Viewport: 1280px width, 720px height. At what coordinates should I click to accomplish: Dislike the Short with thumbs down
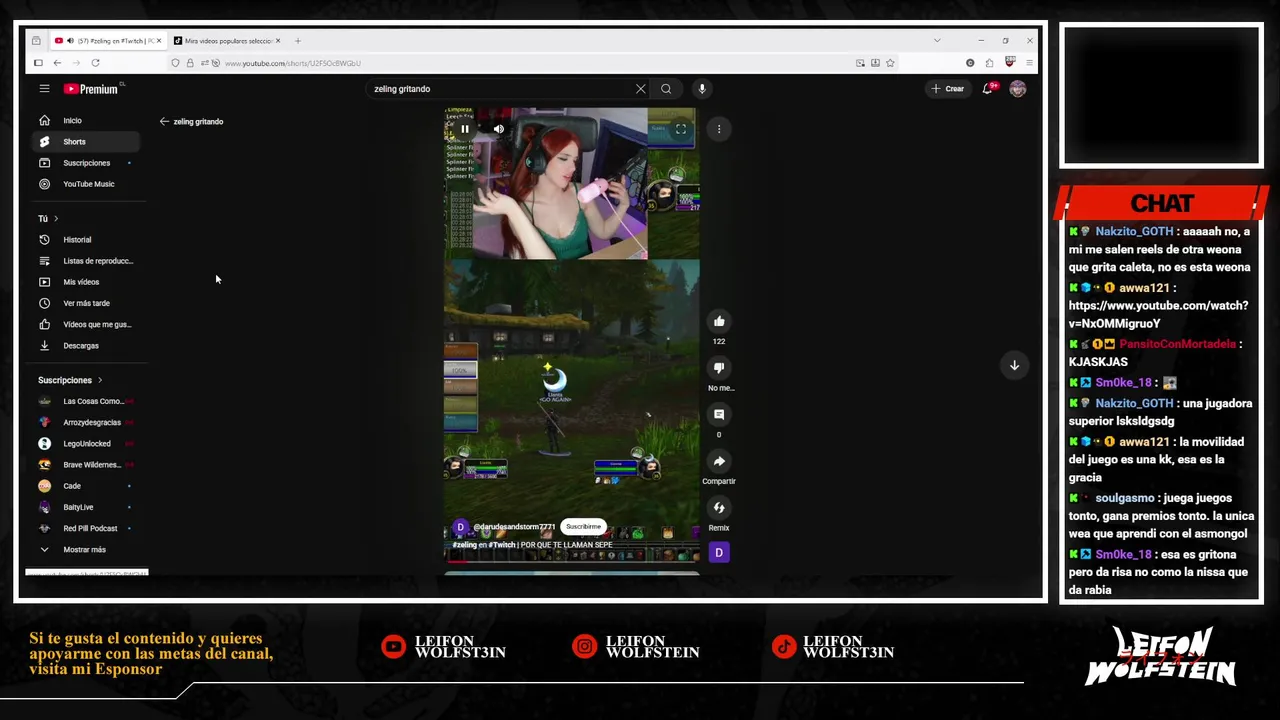[719, 368]
